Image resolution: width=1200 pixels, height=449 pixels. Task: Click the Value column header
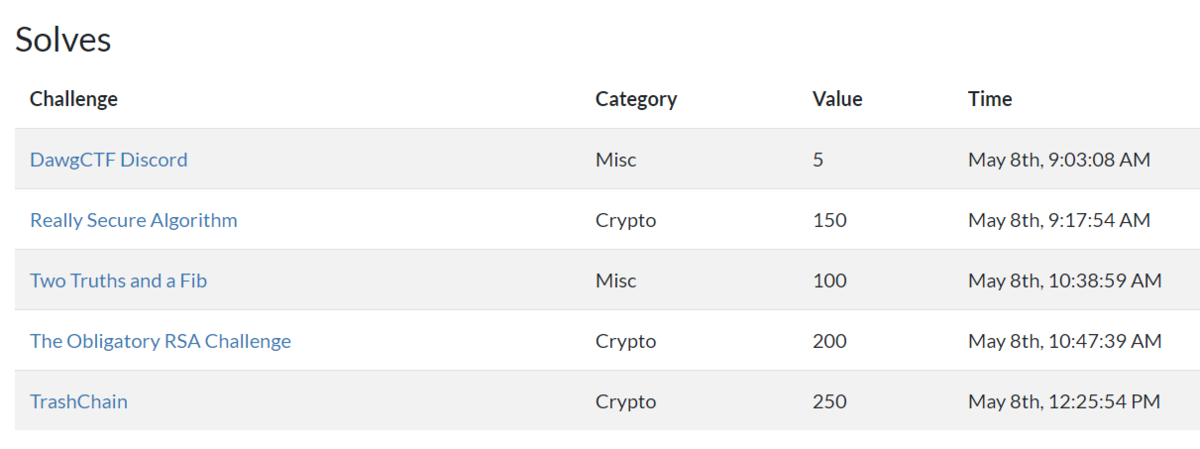click(x=837, y=99)
